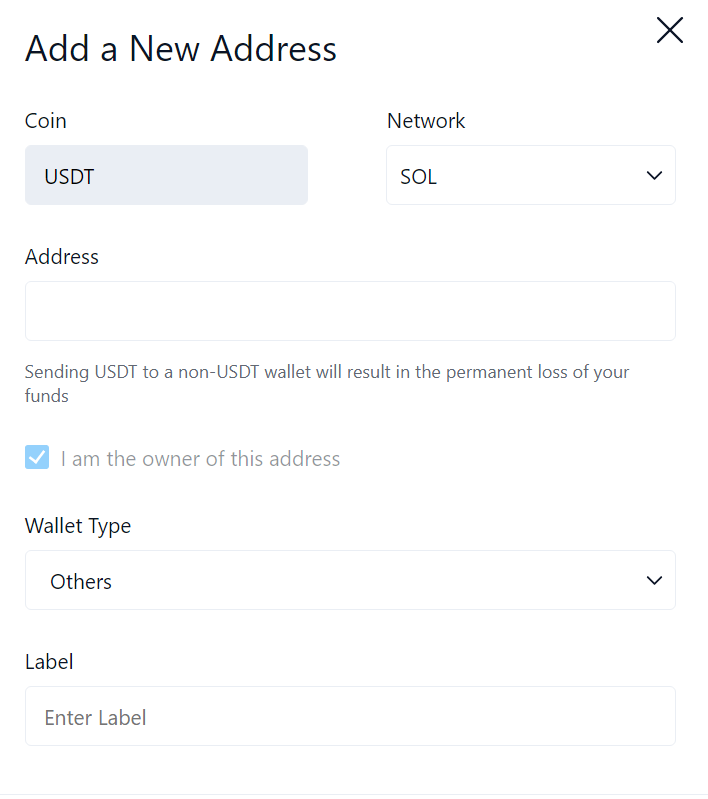The width and height of the screenshot is (708, 799).
Task: Click the Wallet Type chevron arrow
Action: tap(654, 581)
